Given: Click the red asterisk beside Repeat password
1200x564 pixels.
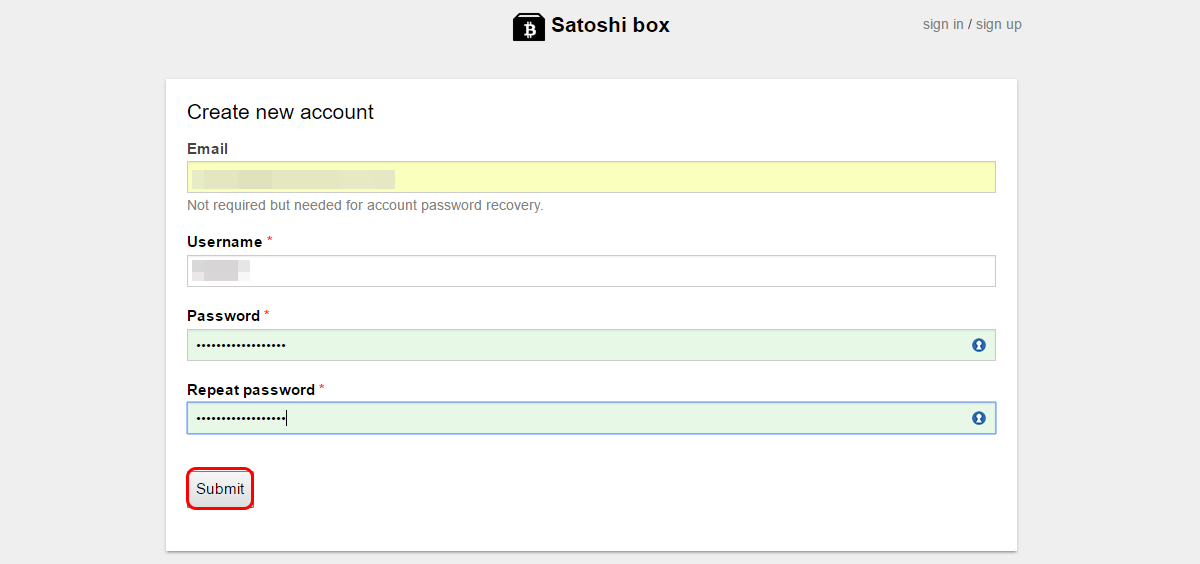Looking at the screenshot, I should (322, 388).
